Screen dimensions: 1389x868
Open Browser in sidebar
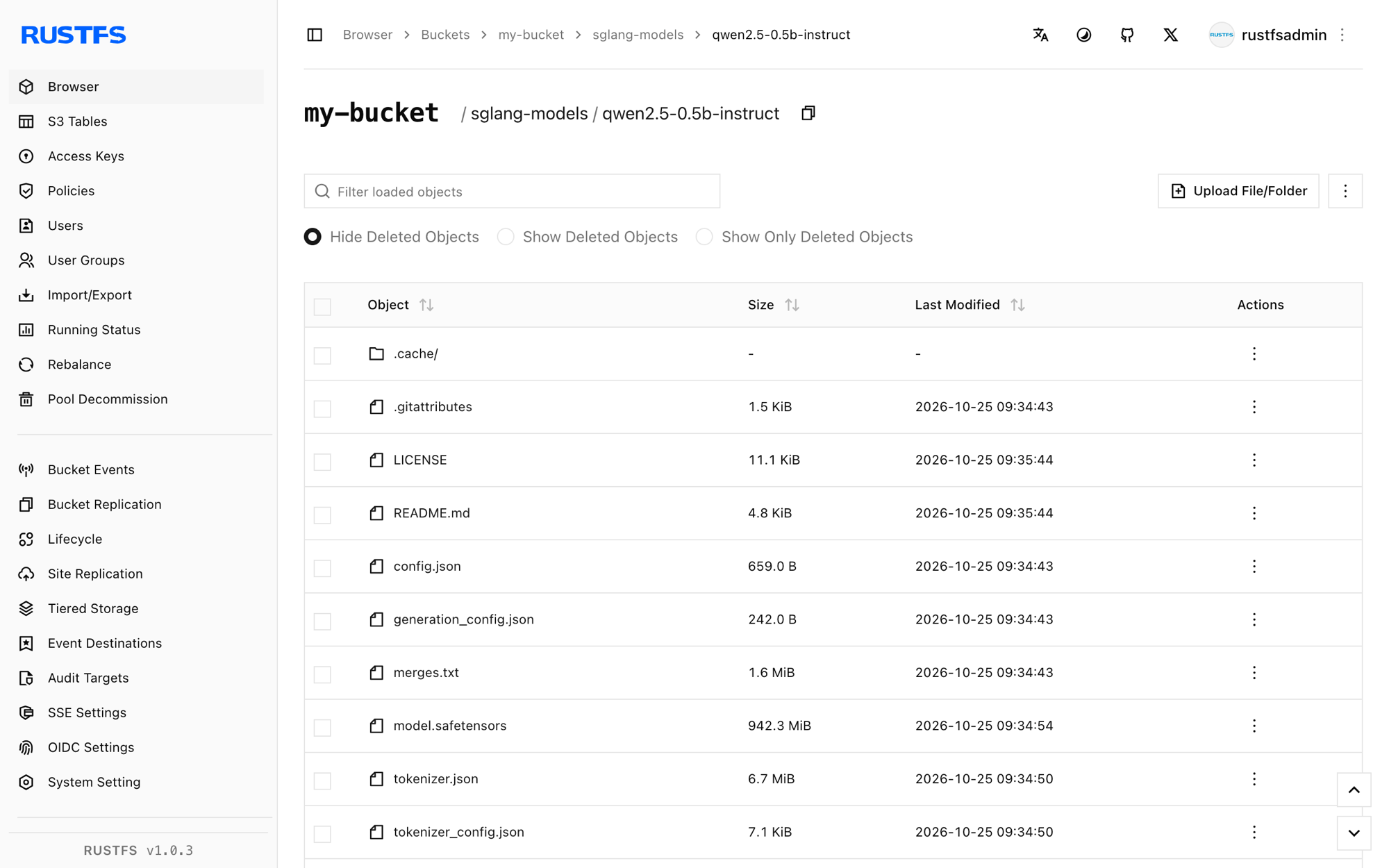[136, 87]
